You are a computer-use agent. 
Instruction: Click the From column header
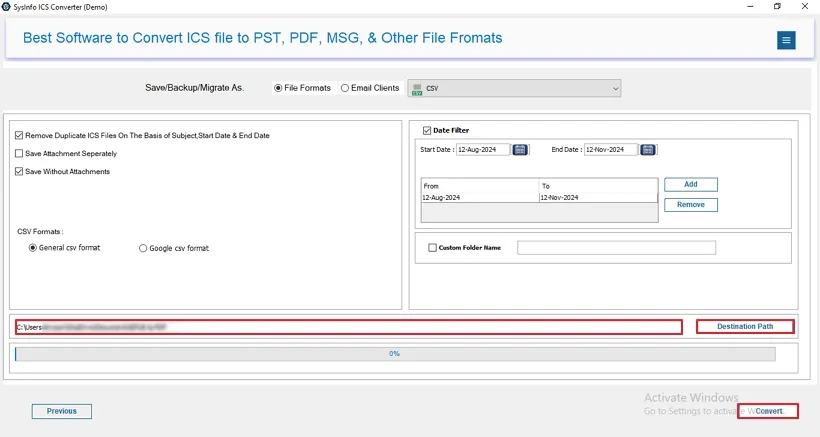(x=480, y=186)
